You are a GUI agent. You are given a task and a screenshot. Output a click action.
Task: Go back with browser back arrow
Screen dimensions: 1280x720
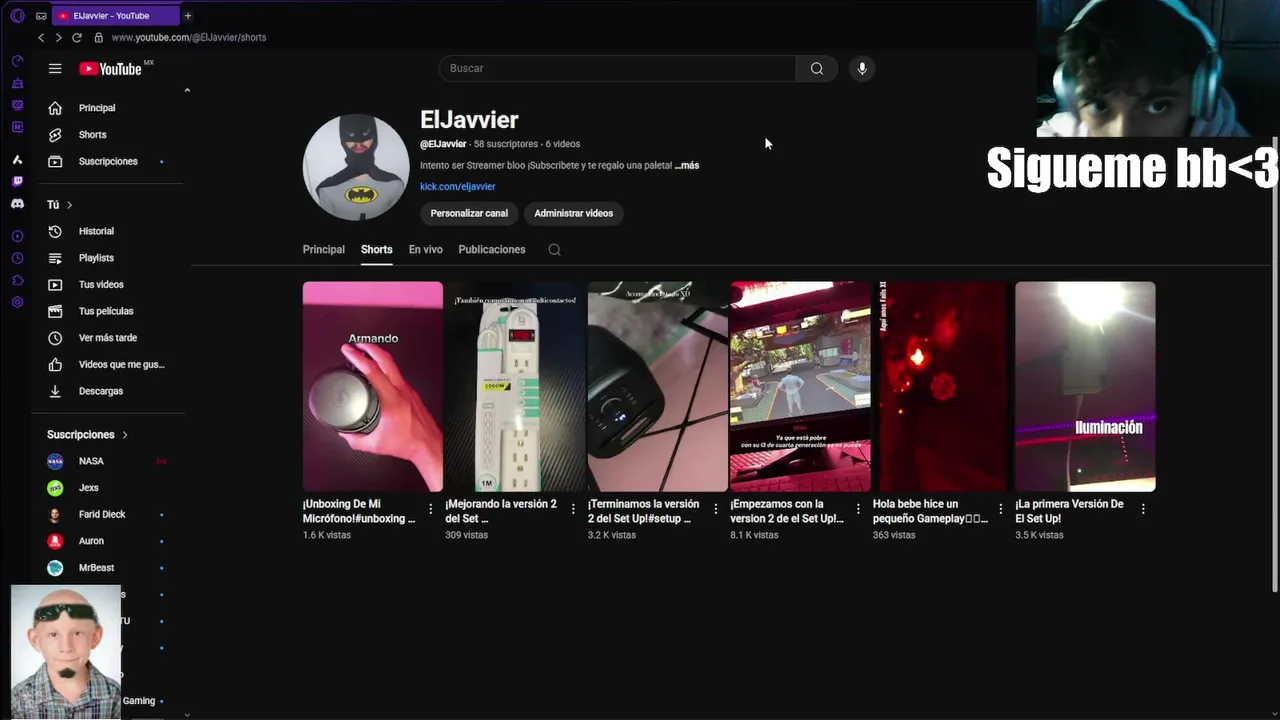click(41, 37)
